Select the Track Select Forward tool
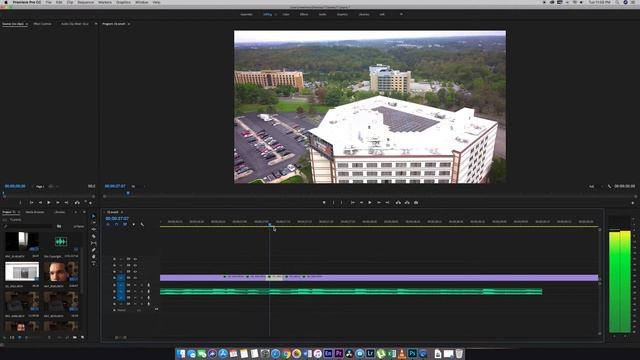This screenshot has height=360, width=640. (x=93, y=223)
